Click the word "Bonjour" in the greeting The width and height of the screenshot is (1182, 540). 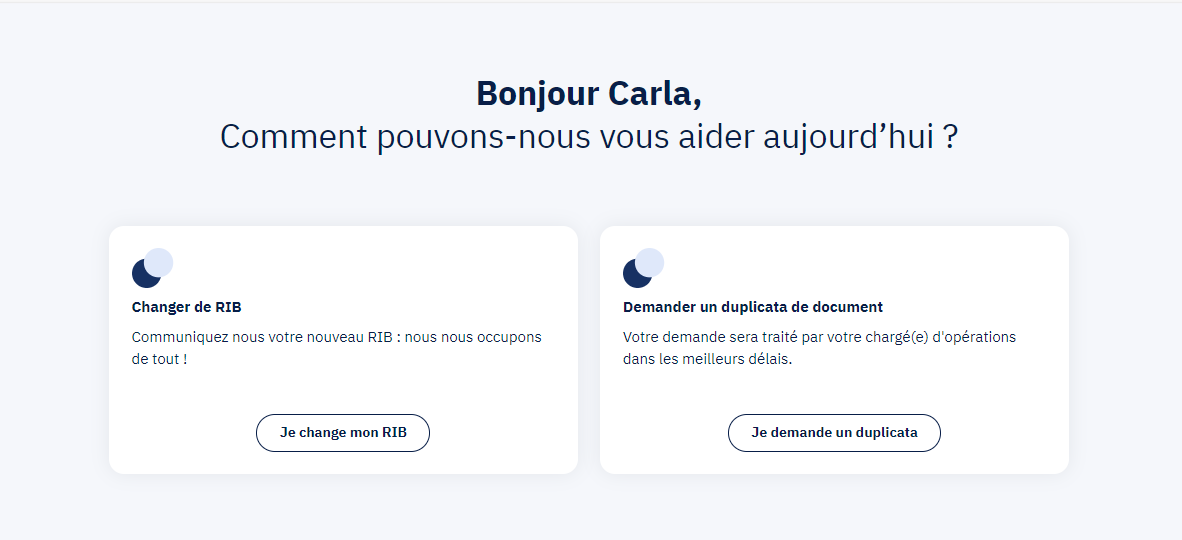(x=538, y=93)
